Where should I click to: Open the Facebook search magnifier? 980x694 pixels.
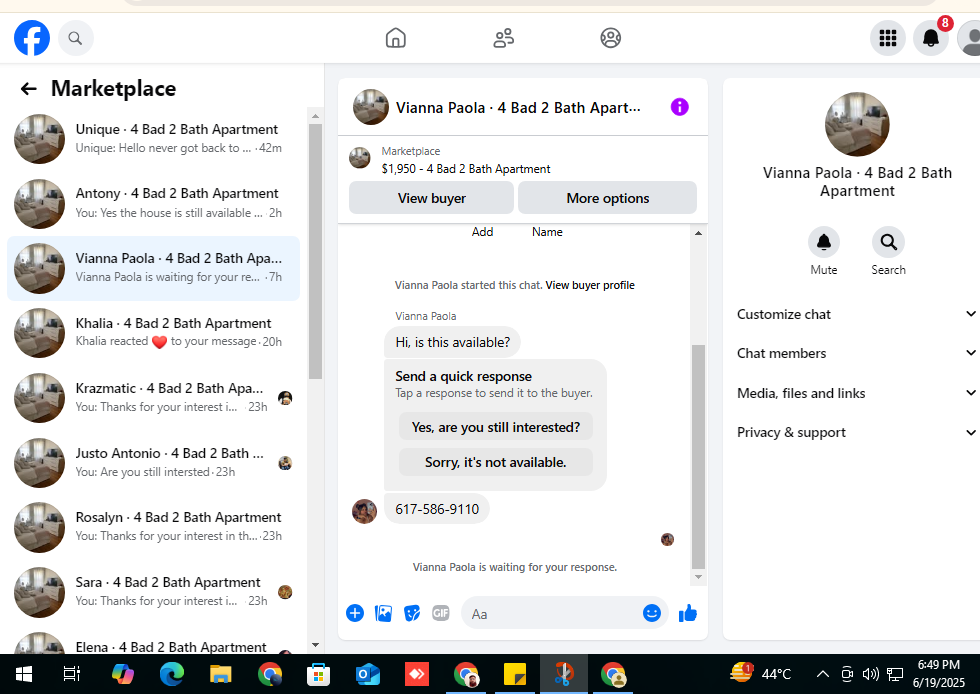point(75,38)
